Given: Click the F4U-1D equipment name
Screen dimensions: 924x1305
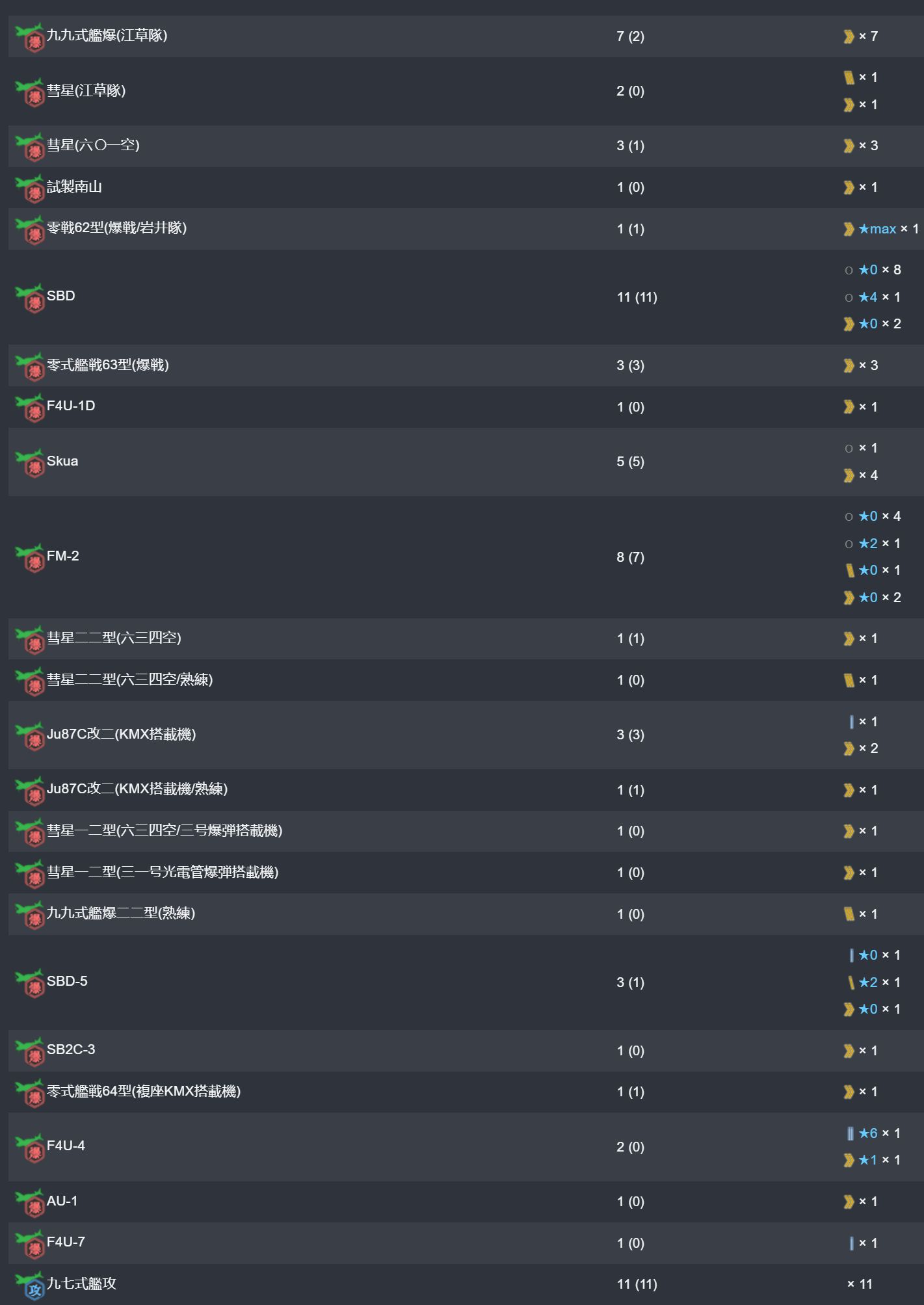Looking at the screenshot, I should coord(71,406).
